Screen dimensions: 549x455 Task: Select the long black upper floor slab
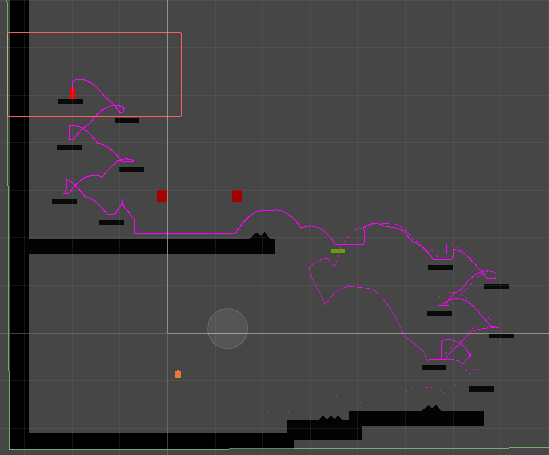point(152,246)
